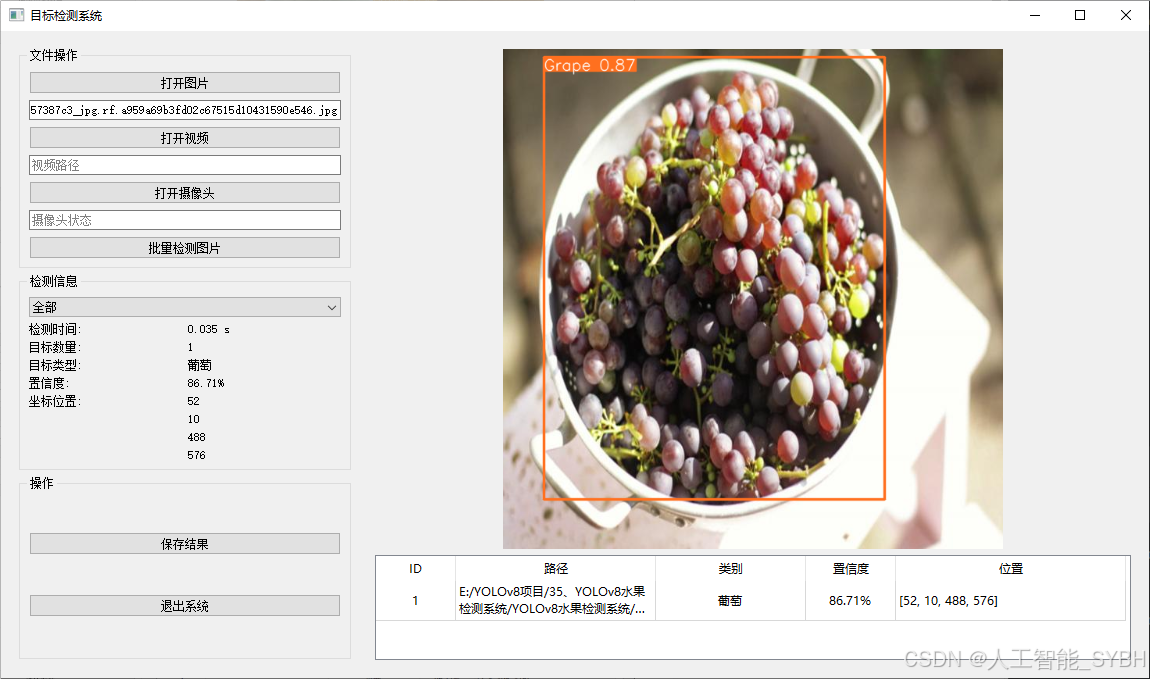Save results with 保存结果 button

(185, 544)
